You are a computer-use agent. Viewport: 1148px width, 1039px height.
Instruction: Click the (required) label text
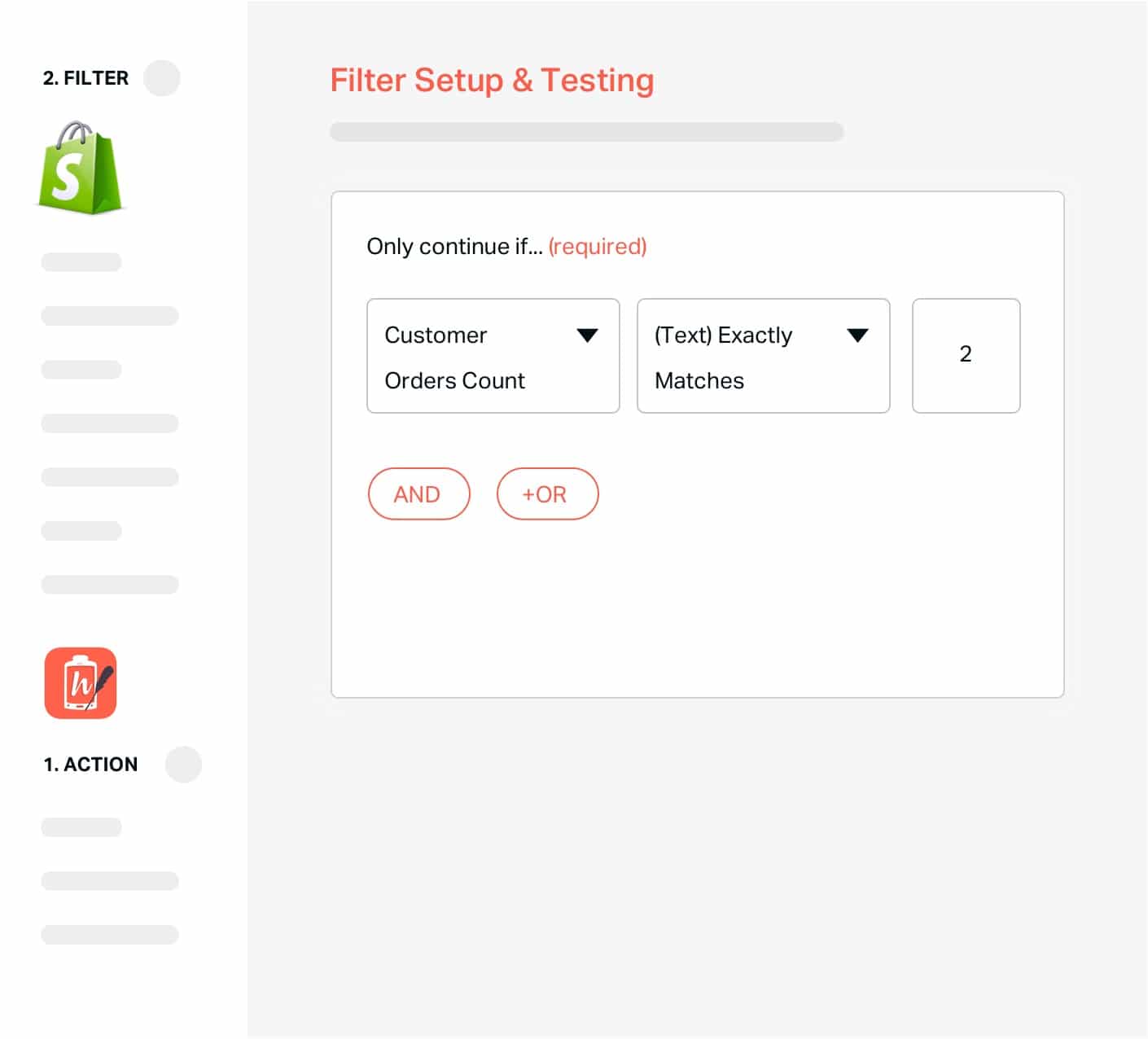(598, 246)
